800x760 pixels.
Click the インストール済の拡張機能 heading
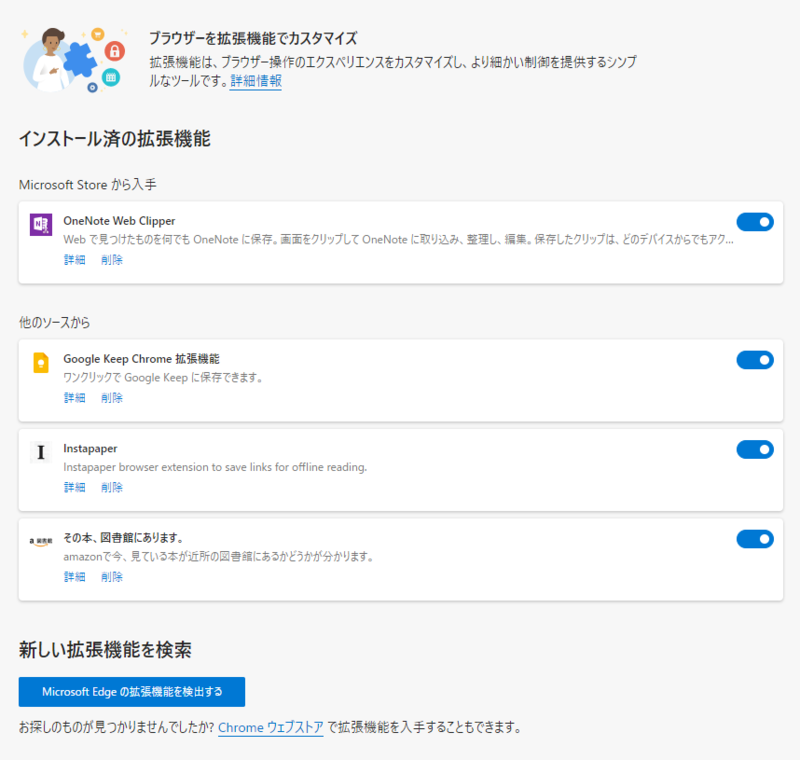click(x=115, y=139)
